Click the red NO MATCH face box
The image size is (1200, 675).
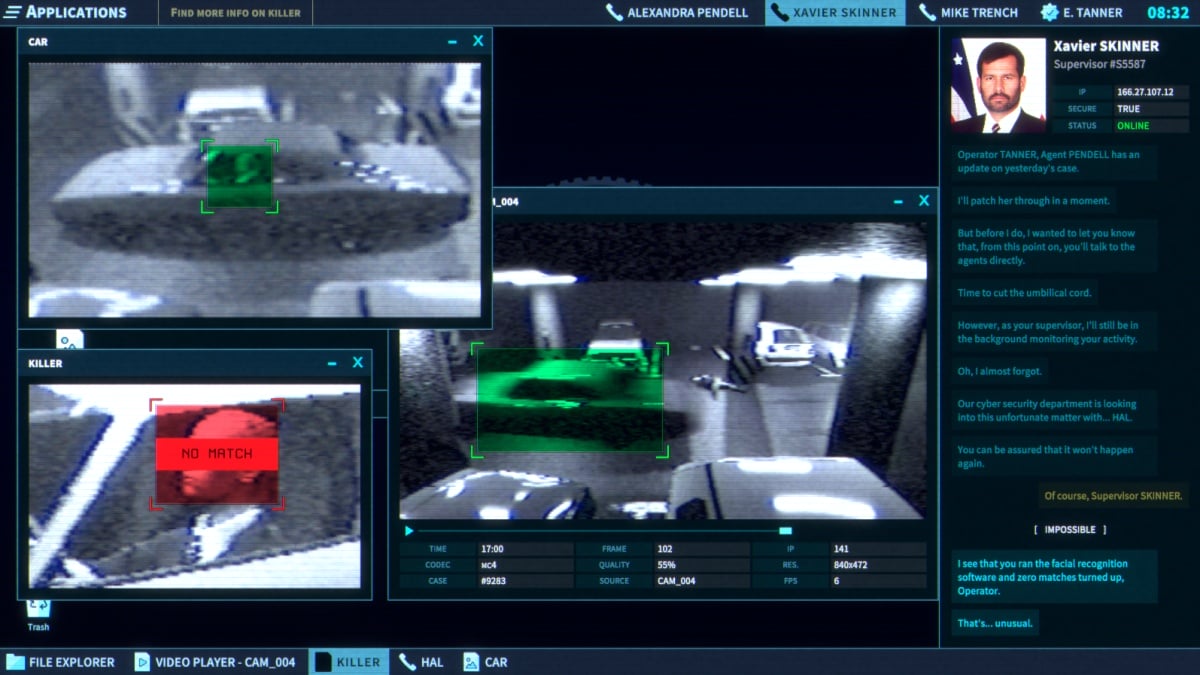pos(217,454)
